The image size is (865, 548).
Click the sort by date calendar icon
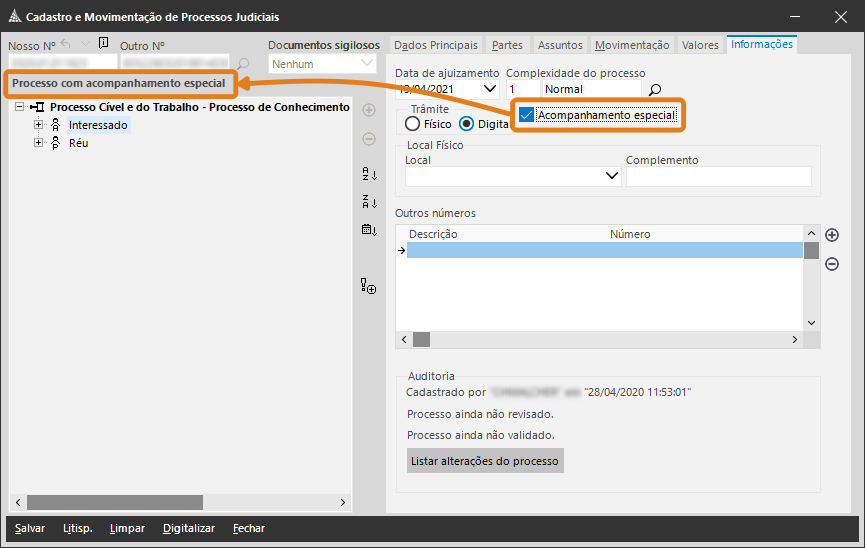coord(369,230)
